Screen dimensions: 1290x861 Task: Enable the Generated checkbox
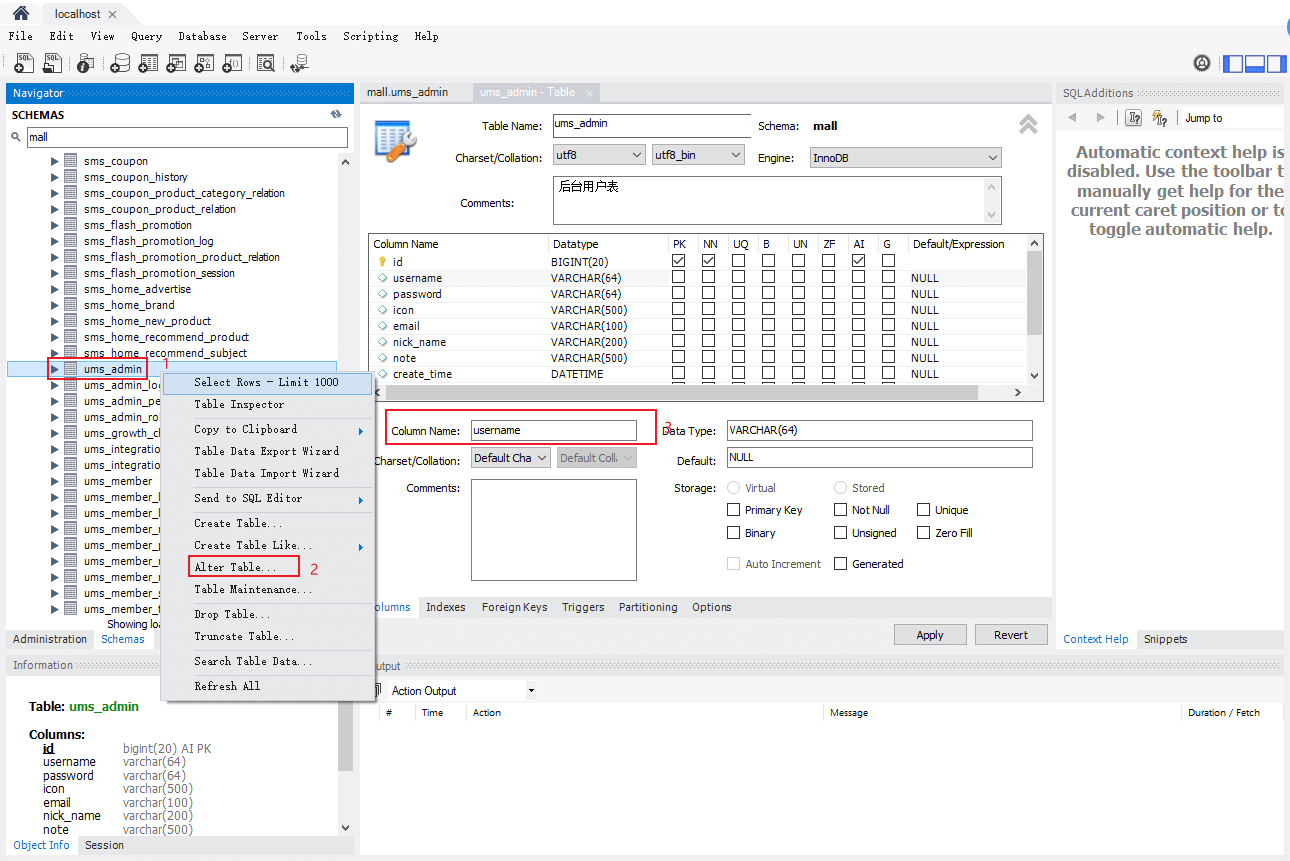pyautogui.click(x=841, y=564)
